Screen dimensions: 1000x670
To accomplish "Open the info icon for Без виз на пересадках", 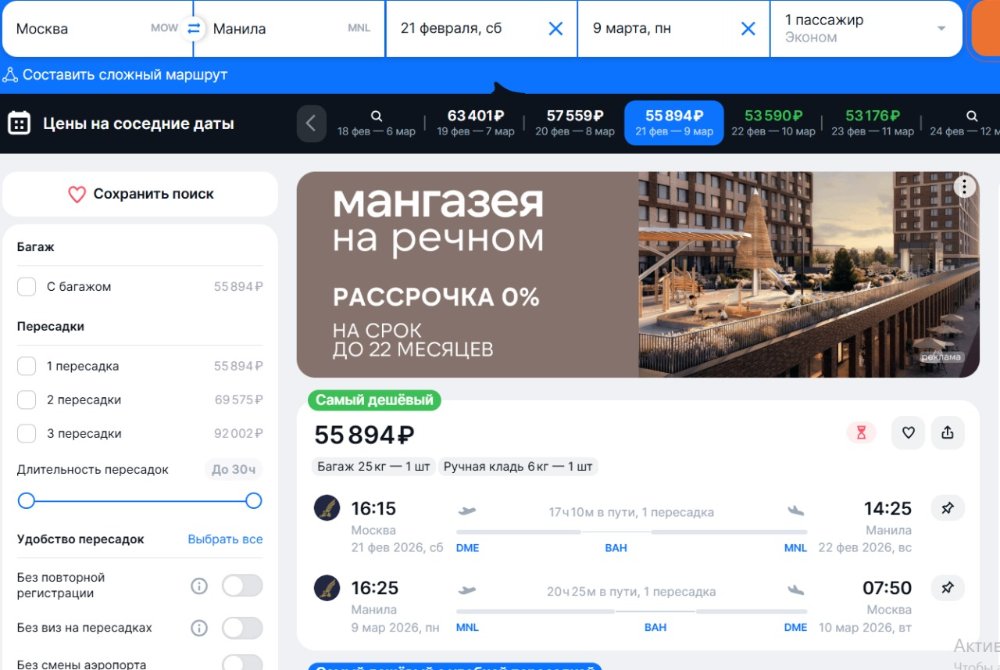I will [x=199, y=629].
